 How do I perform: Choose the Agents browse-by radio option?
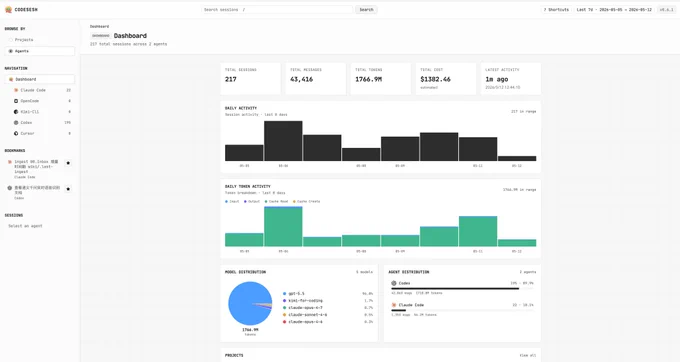tap(11, 51)
